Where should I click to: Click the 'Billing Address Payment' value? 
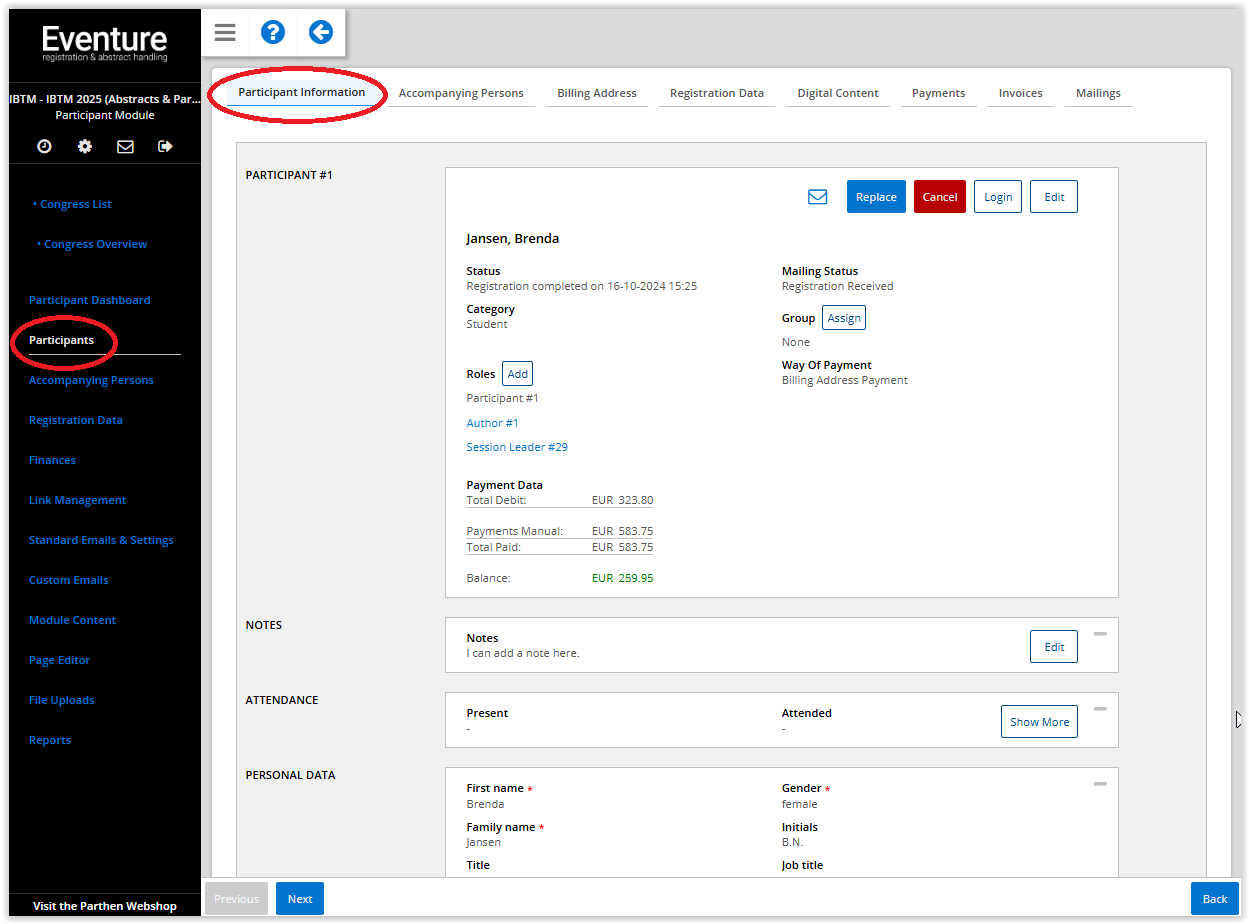pos(845,380)
